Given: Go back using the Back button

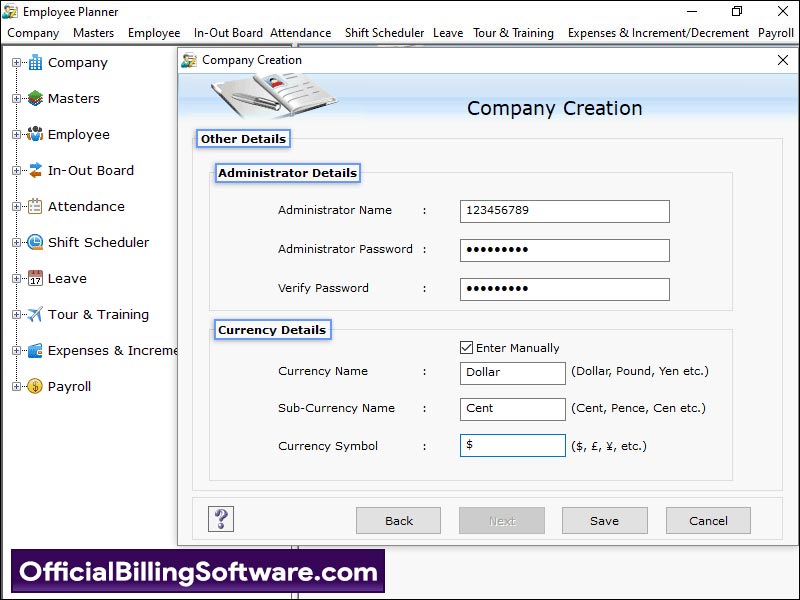Looking at the screenshot, I should (398, 521).
